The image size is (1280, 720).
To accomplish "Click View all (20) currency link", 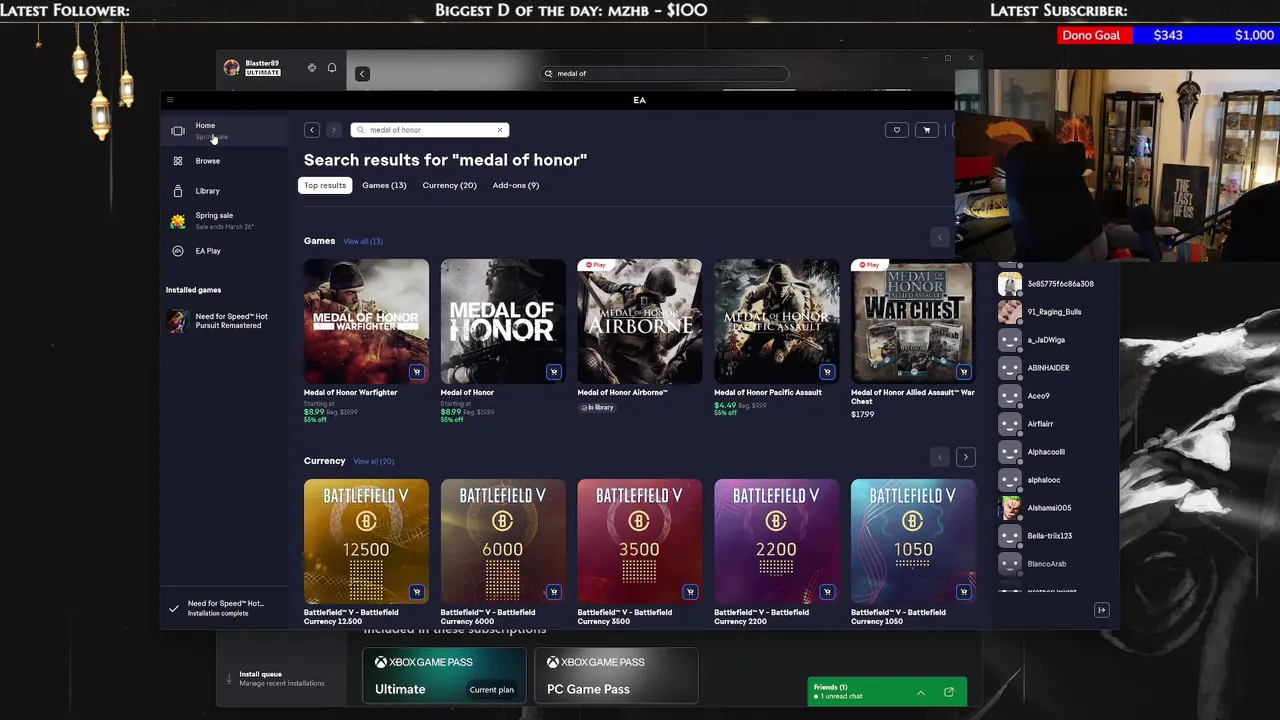I will pyautogui.click(x=373, y=461).
